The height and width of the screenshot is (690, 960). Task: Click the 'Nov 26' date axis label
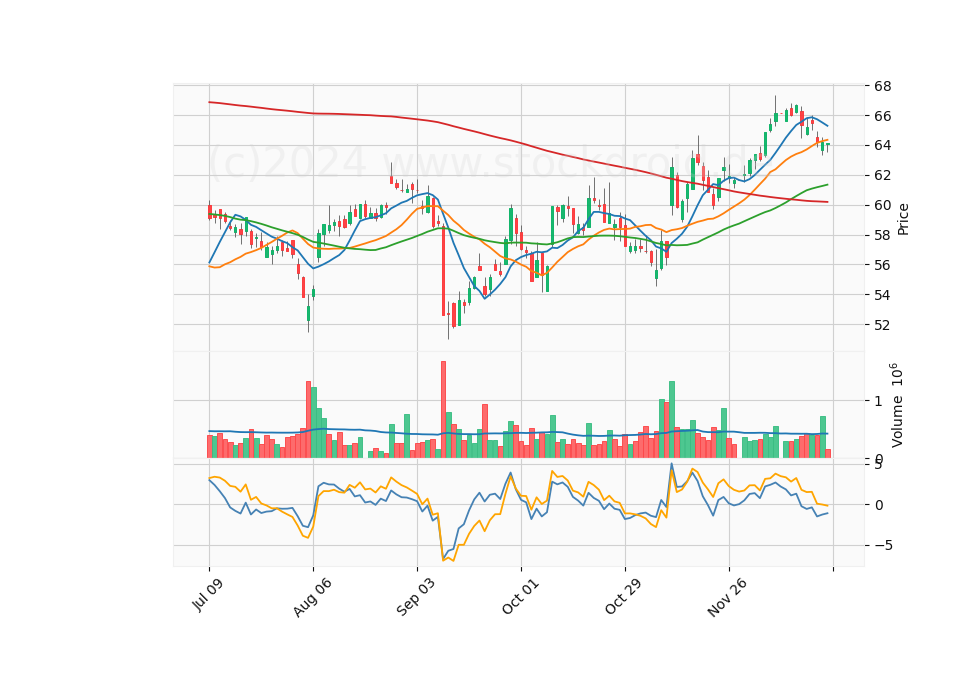point(727,597)
